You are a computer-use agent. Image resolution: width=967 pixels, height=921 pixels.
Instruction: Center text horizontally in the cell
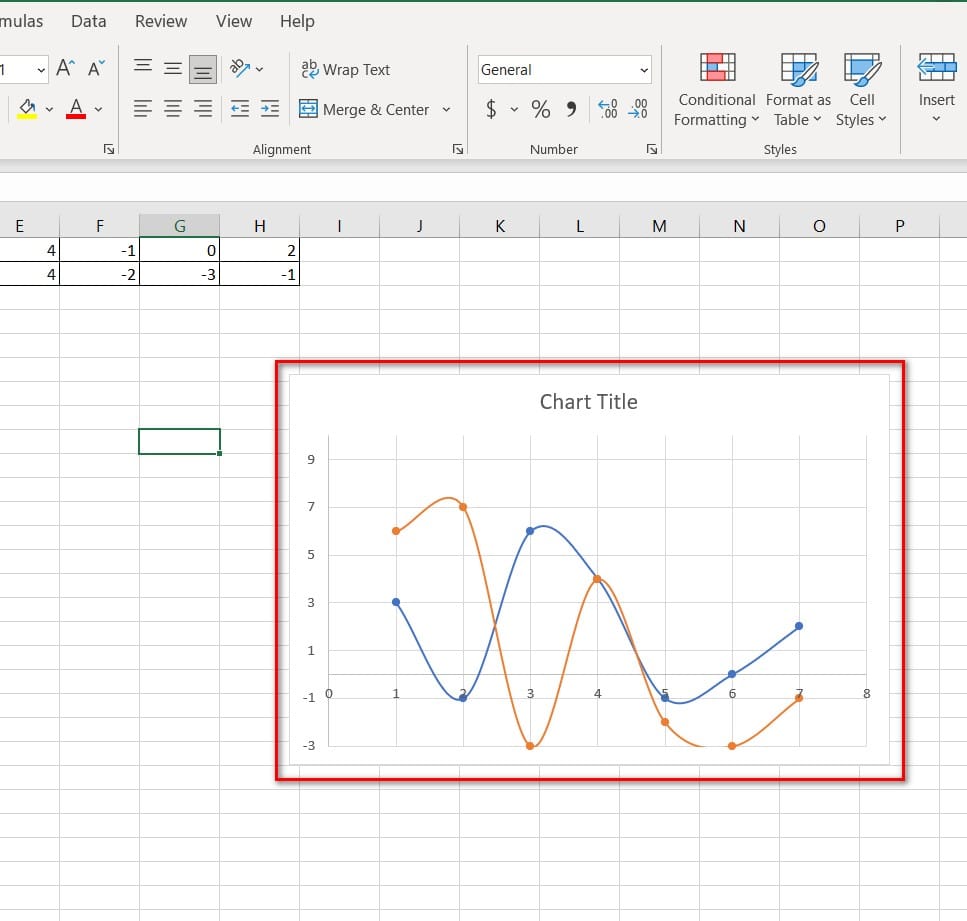(x=173, y=109)
